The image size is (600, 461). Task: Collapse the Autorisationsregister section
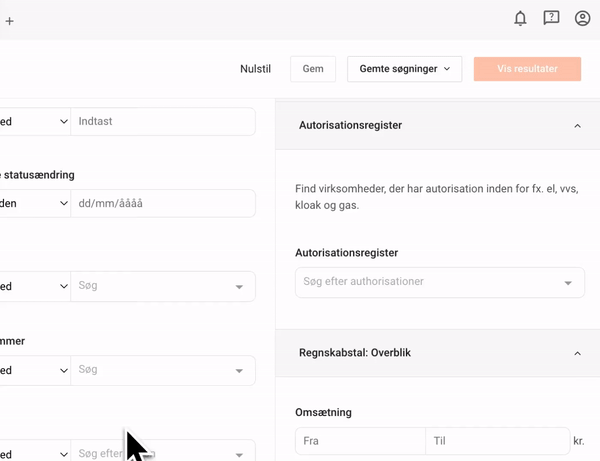(577, 126)
